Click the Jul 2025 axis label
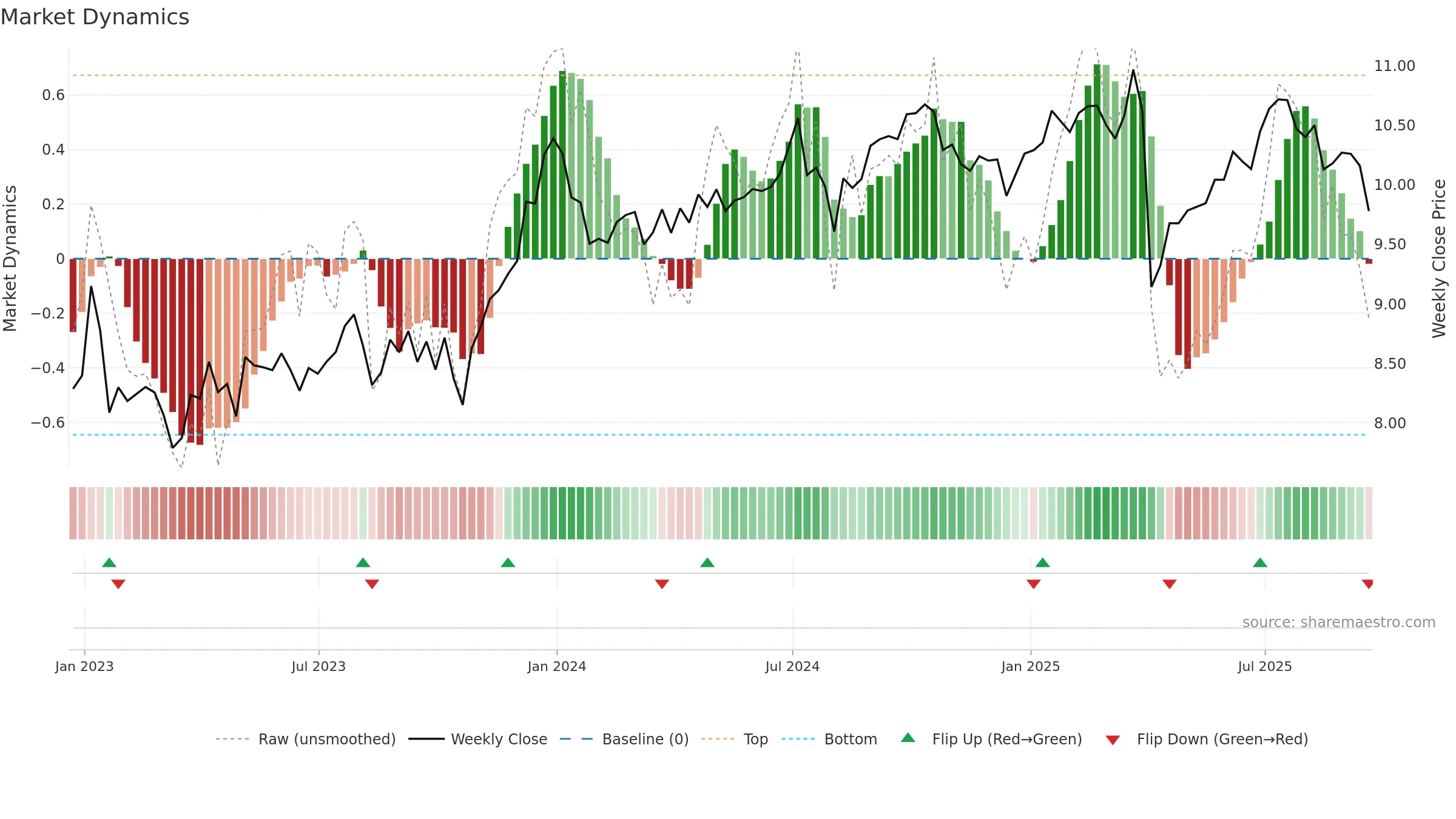Viewport: 1456px width, 819px height. [1265, 666]
